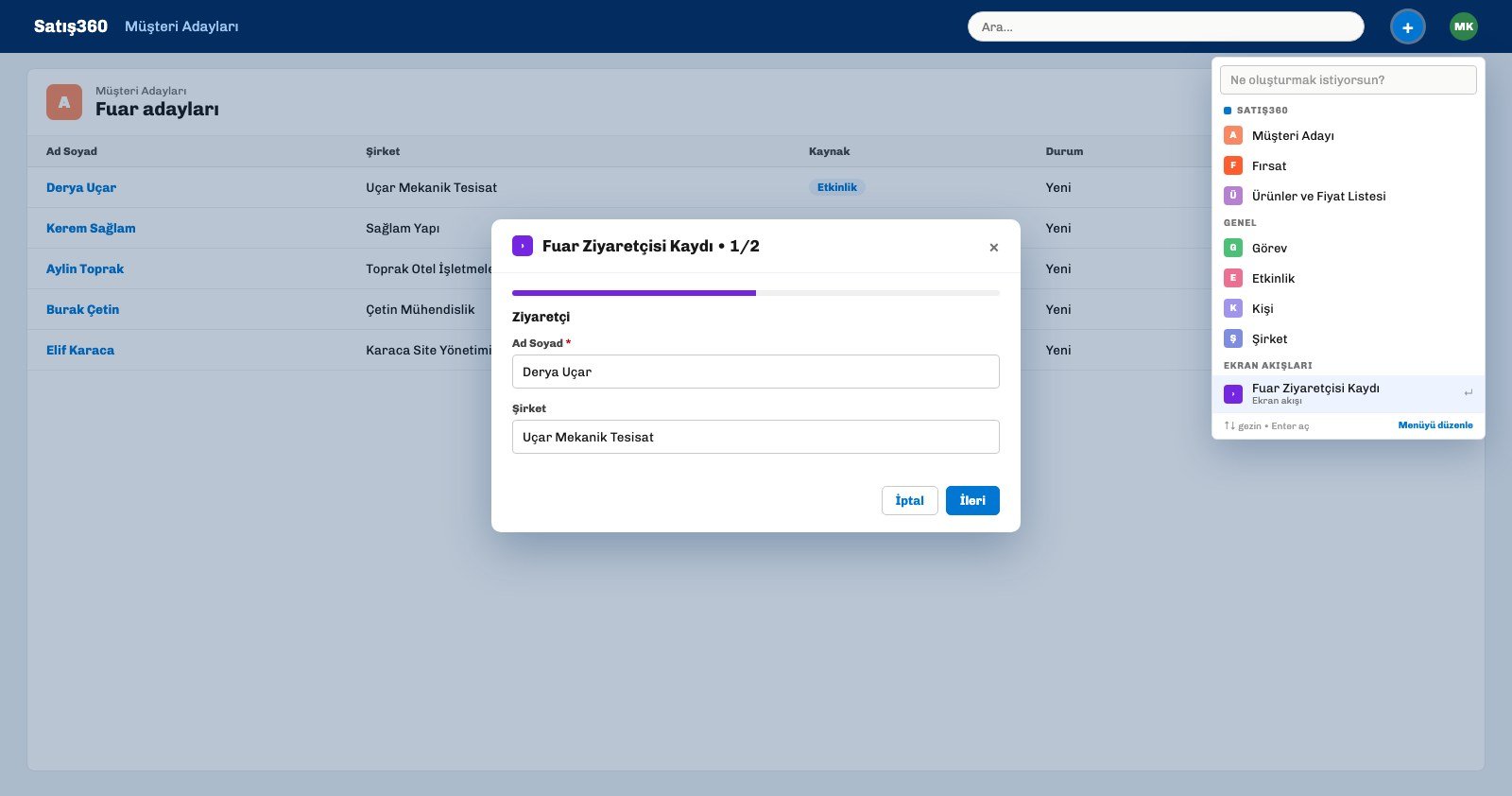
Task: Choose Şirket menu entry
Action: 1349,338
